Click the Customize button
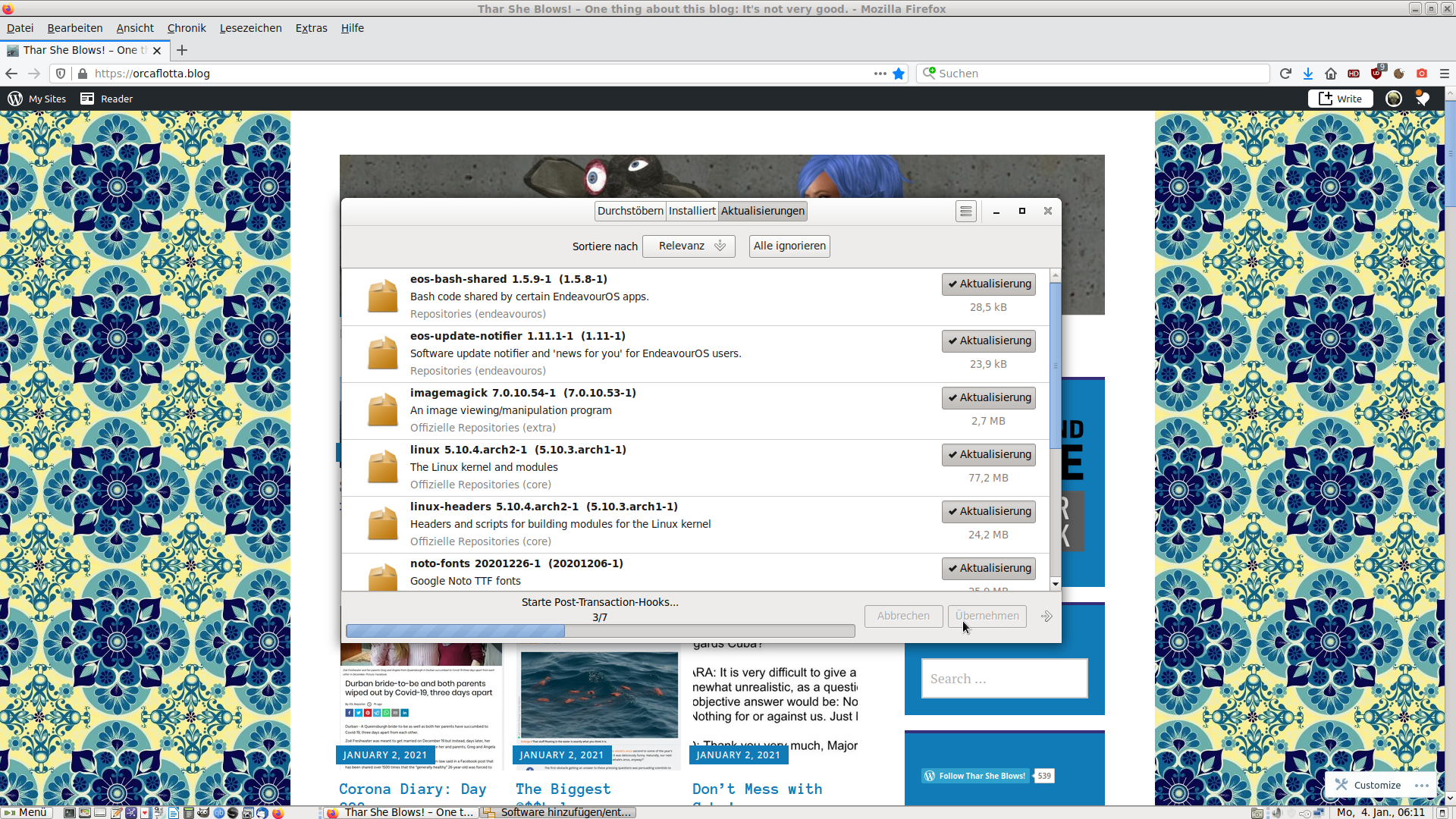This screenshot has width=1456, height=819. 1368,786
